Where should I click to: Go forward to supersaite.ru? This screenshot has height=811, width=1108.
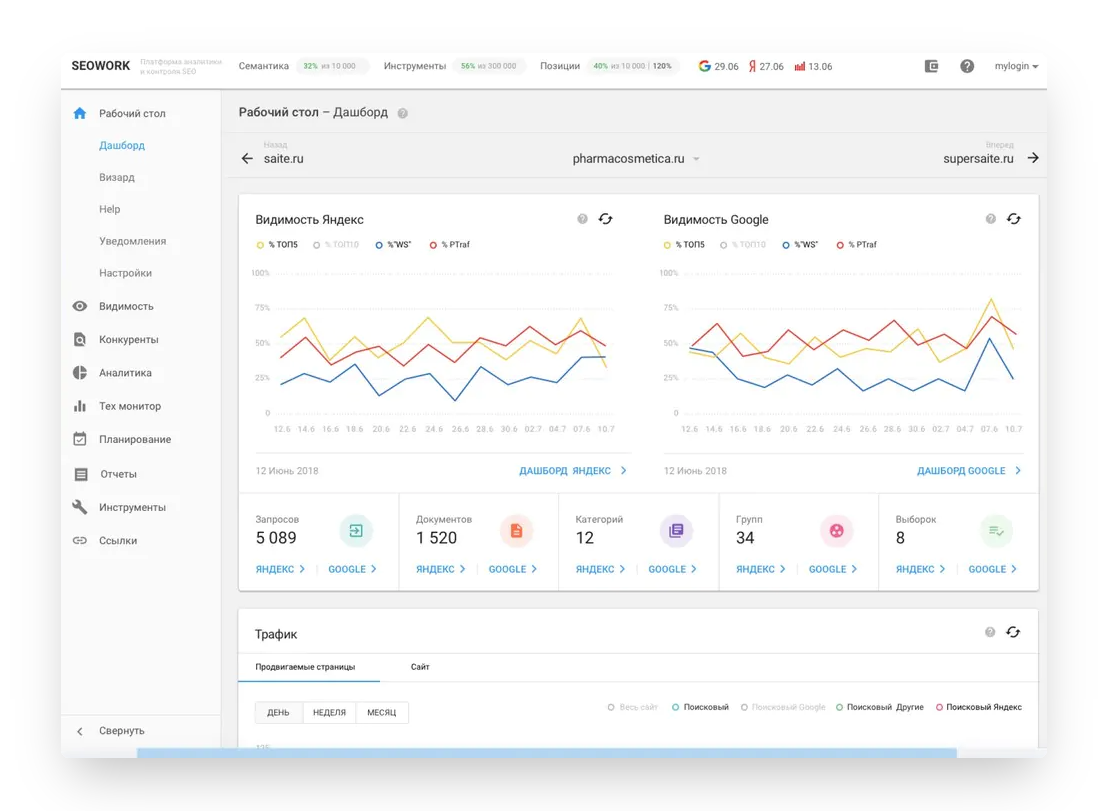(x=1033, y=158)
